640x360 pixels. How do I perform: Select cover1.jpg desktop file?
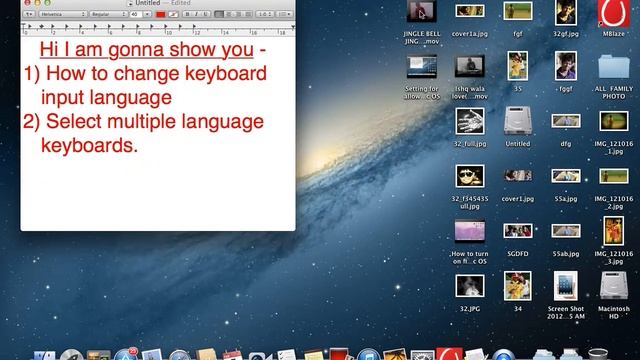518,185
